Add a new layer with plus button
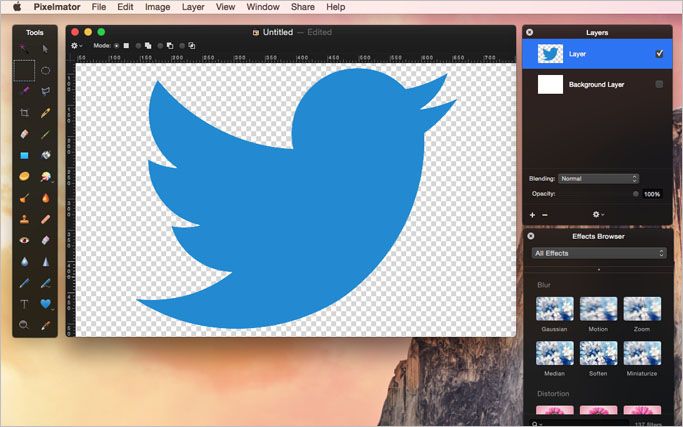This screenshot has height=427, width=683. coord(532,215)
